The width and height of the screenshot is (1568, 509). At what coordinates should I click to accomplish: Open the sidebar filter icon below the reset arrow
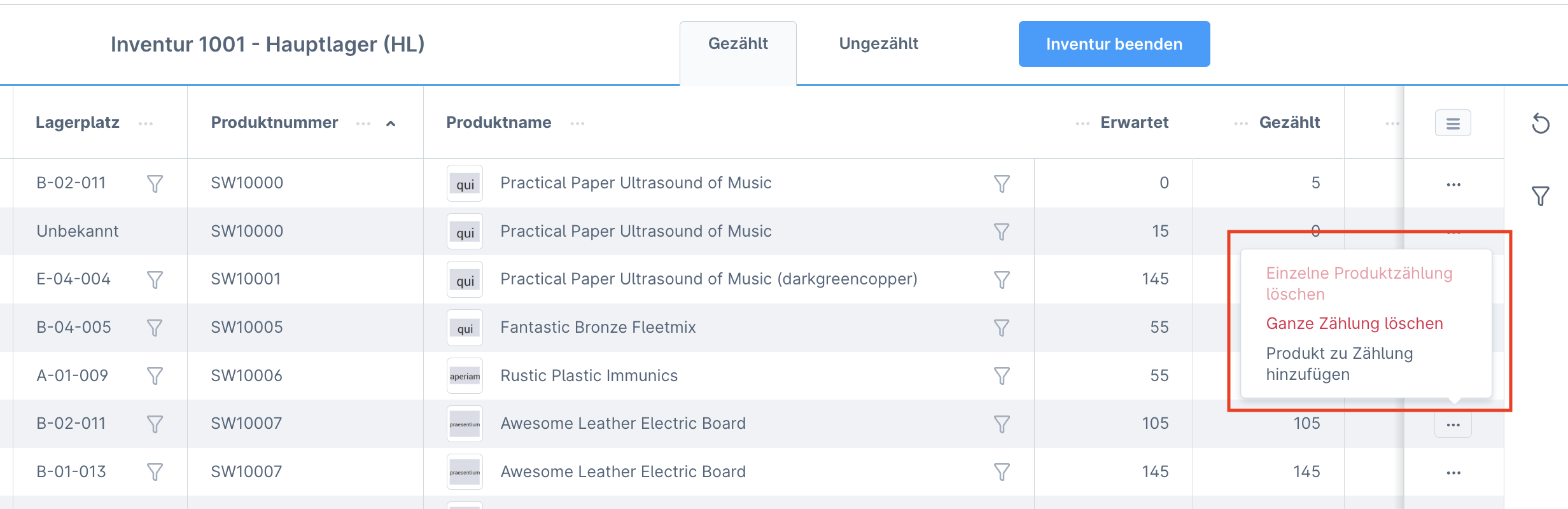point(1540,197)
